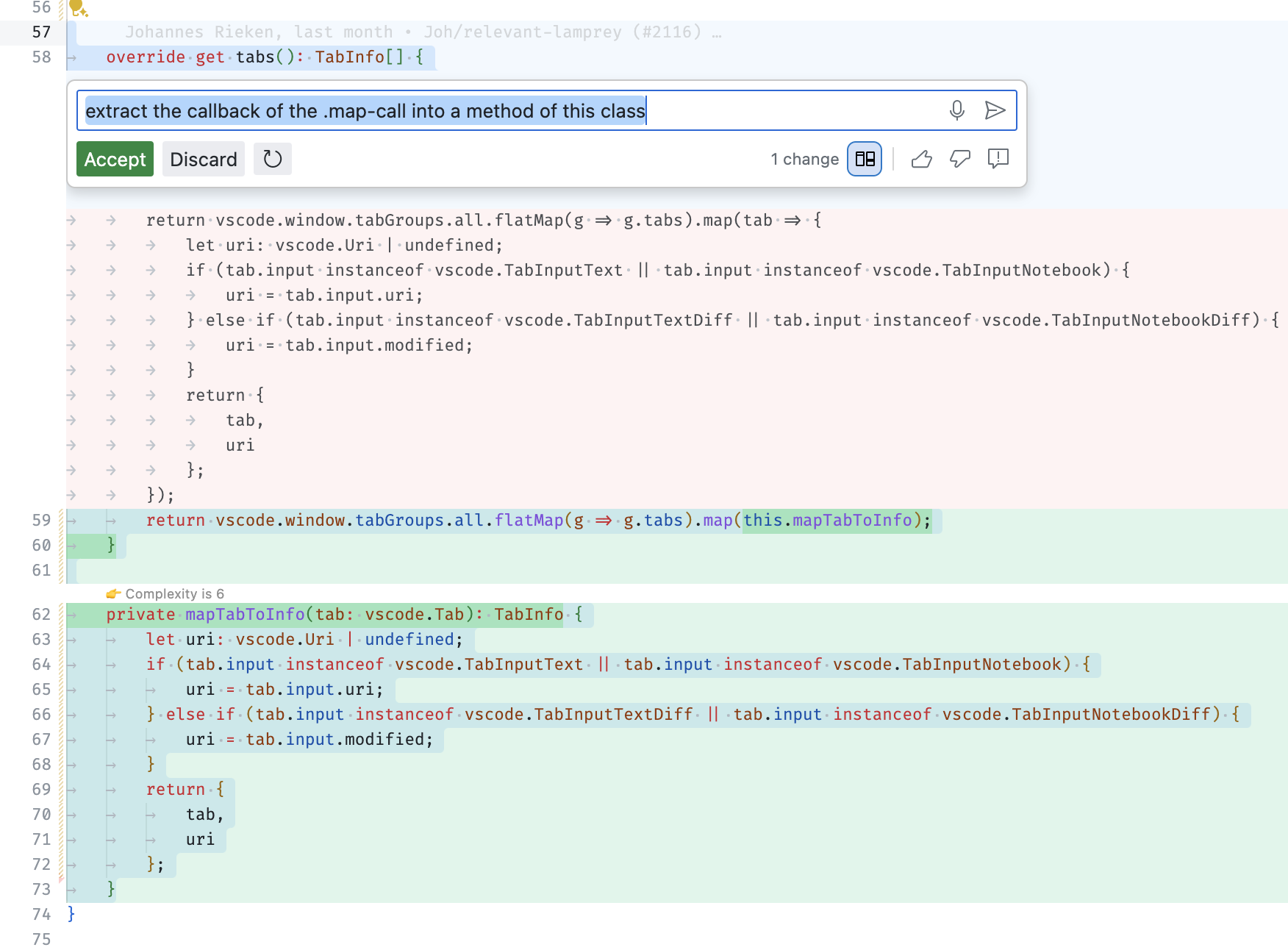
Task: Rerun the inline chat request
Action: (272, 159)
